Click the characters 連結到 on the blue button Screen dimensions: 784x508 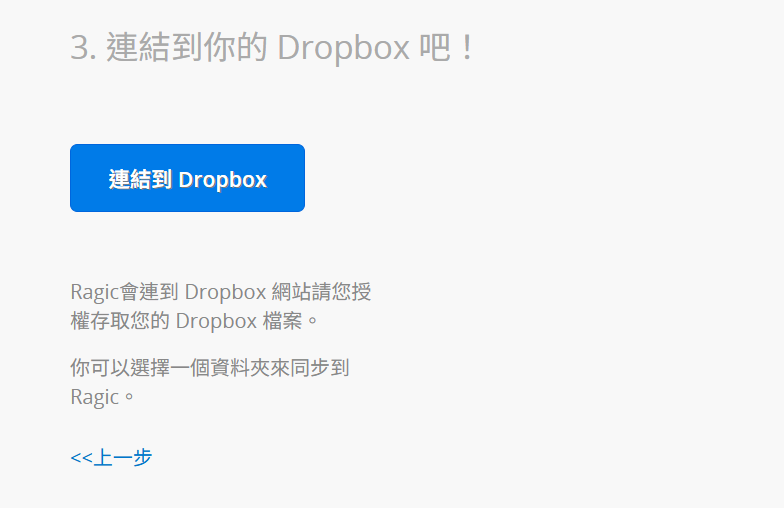(140, 179)
